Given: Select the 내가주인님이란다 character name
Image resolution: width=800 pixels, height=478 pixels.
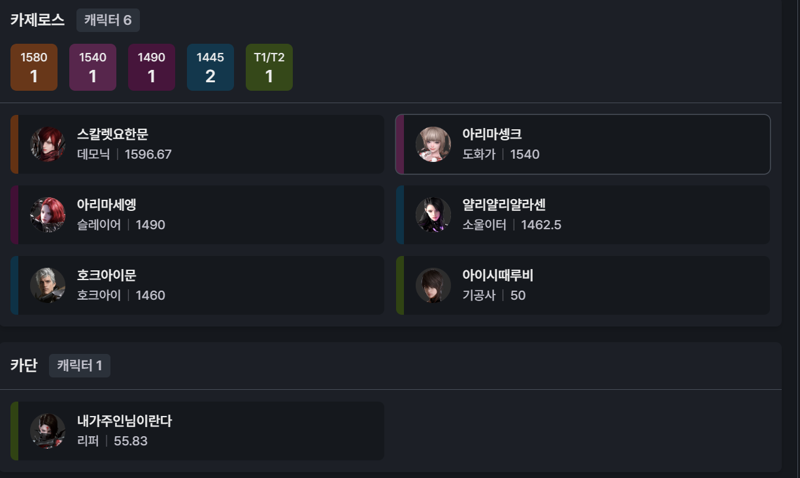Looking at the screenshot, I should tap(124, 421).
